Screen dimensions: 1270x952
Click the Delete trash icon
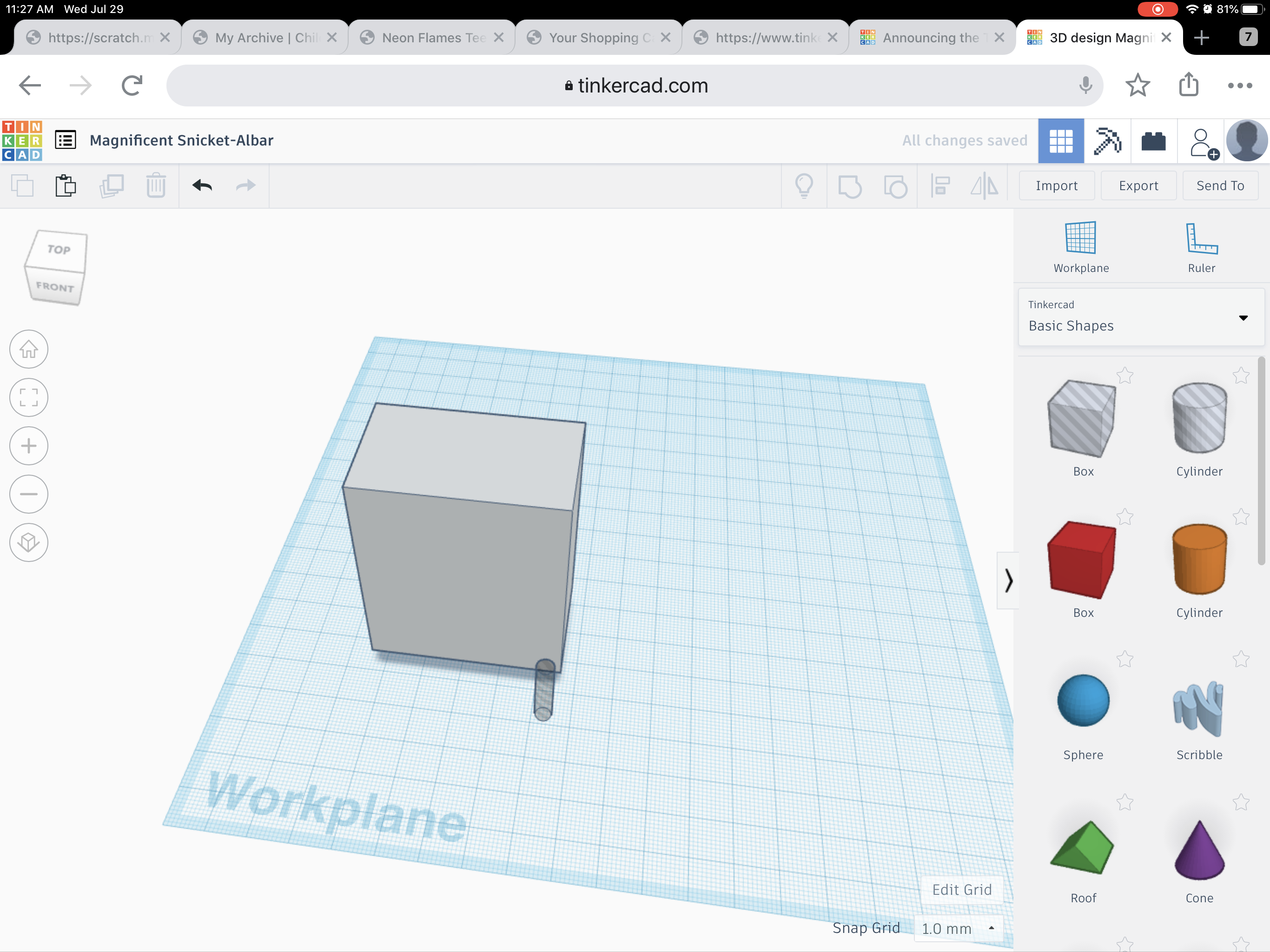coord(156,186)
